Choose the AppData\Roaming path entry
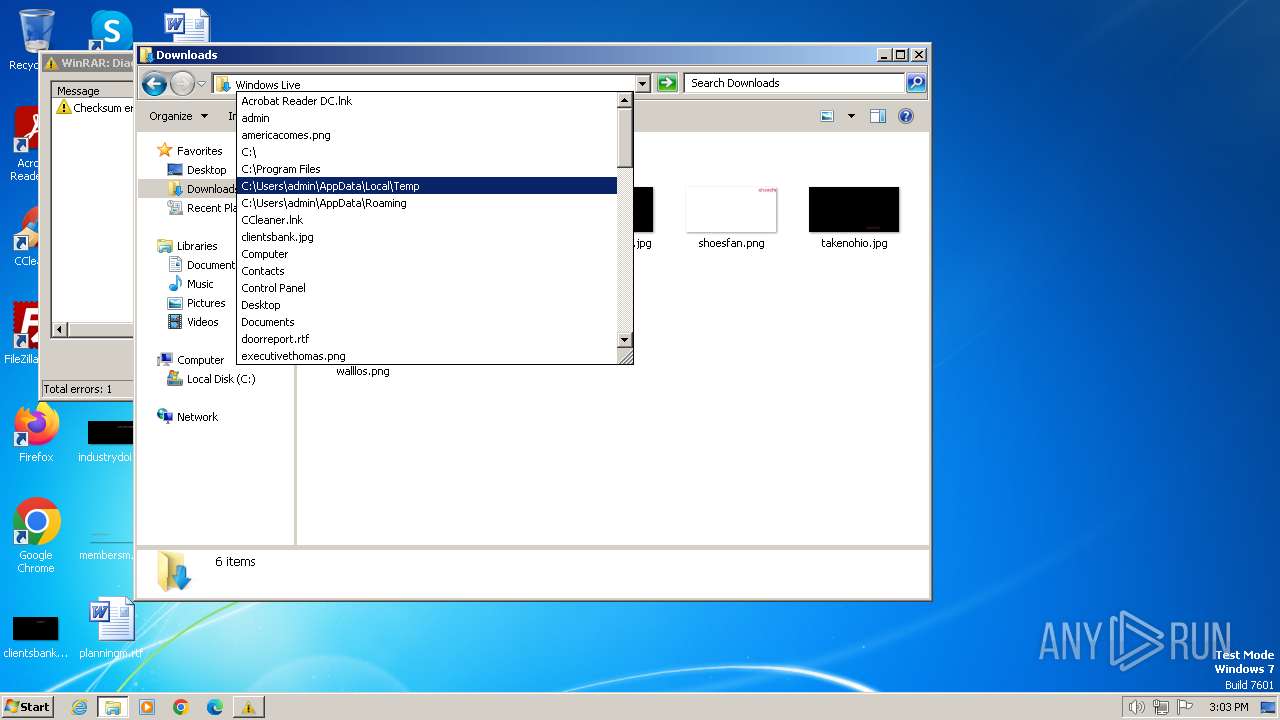This screenshot has height=720, width=1280. [x=427, y=203]
